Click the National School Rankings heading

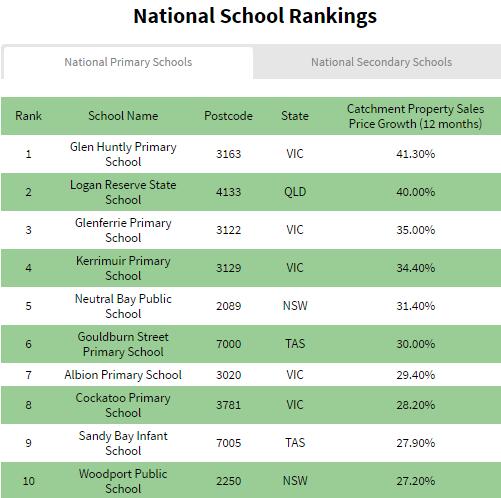pyautogui.click(x=255, y=17)
